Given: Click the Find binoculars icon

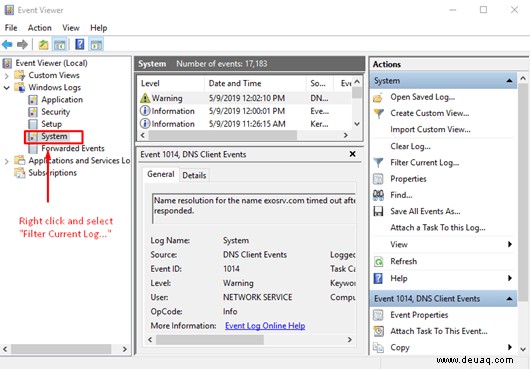Looking at the screenshot, I should pos(378,195).
